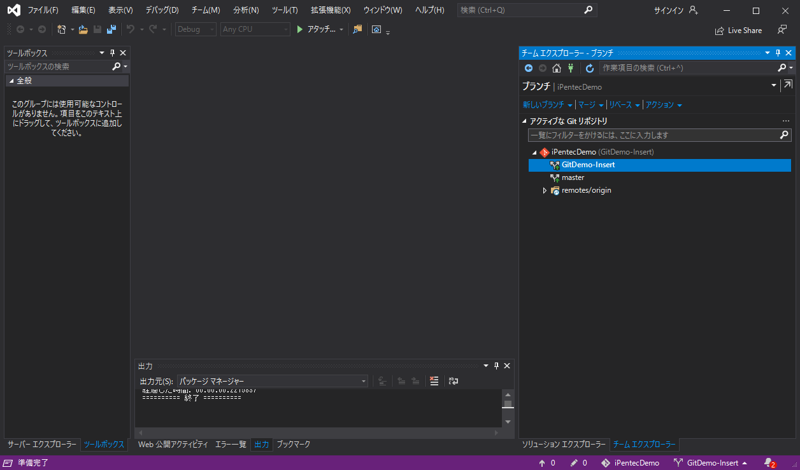Viewport: 800px width, 470px height.
Task: Switch to the Bookmarks tab
Action: point(293,444)
